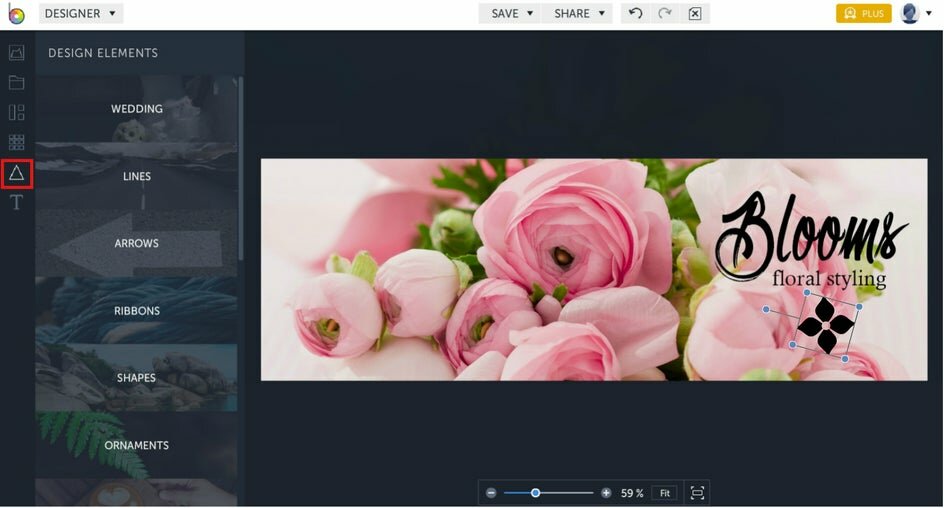Open the user profile avatar menu
Image resolution: width=944 pixels, height=508 pixels.
click(x=915, y=13)
